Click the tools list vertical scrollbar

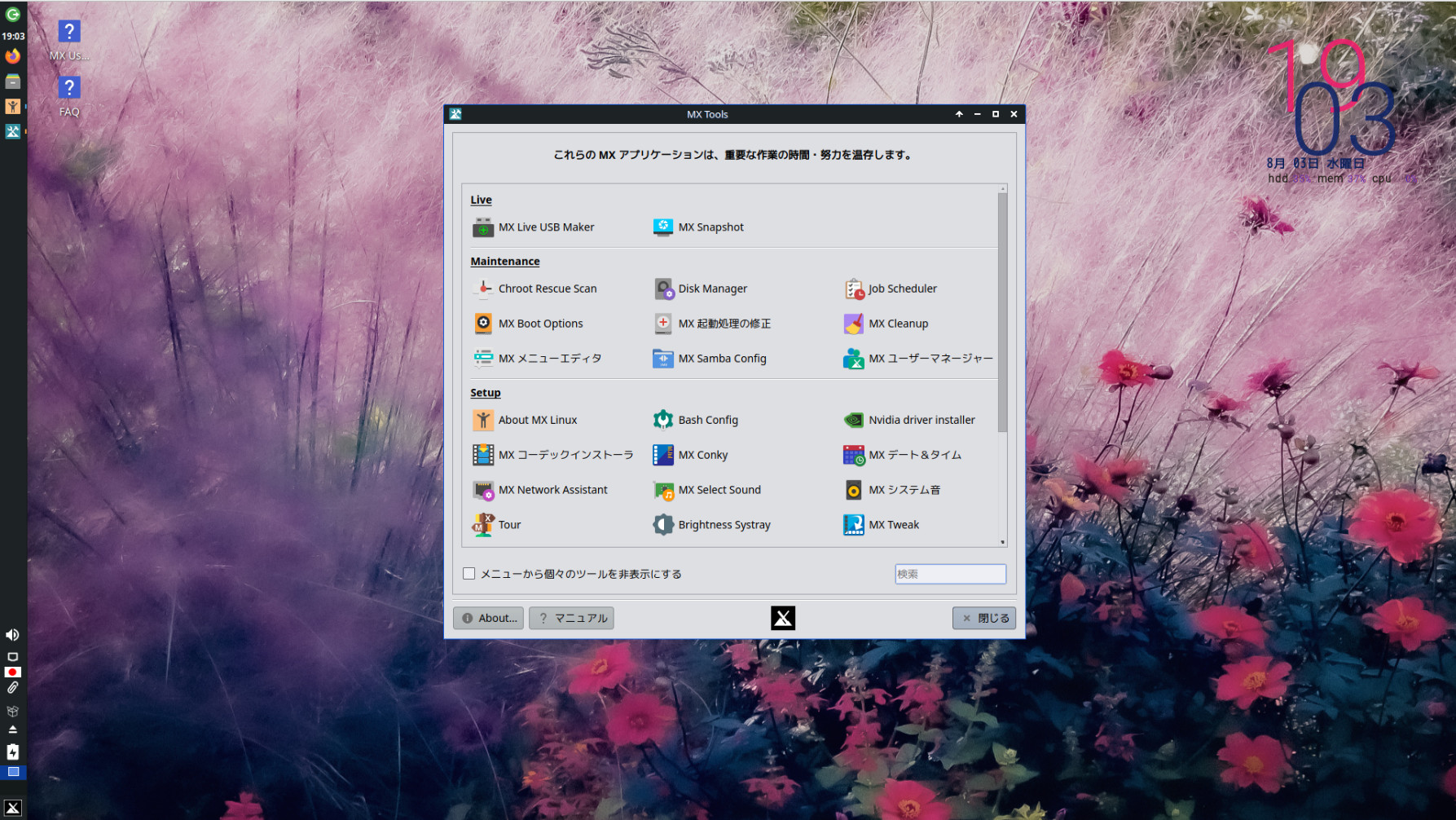pyautogui.click(x=1002, y=312)
